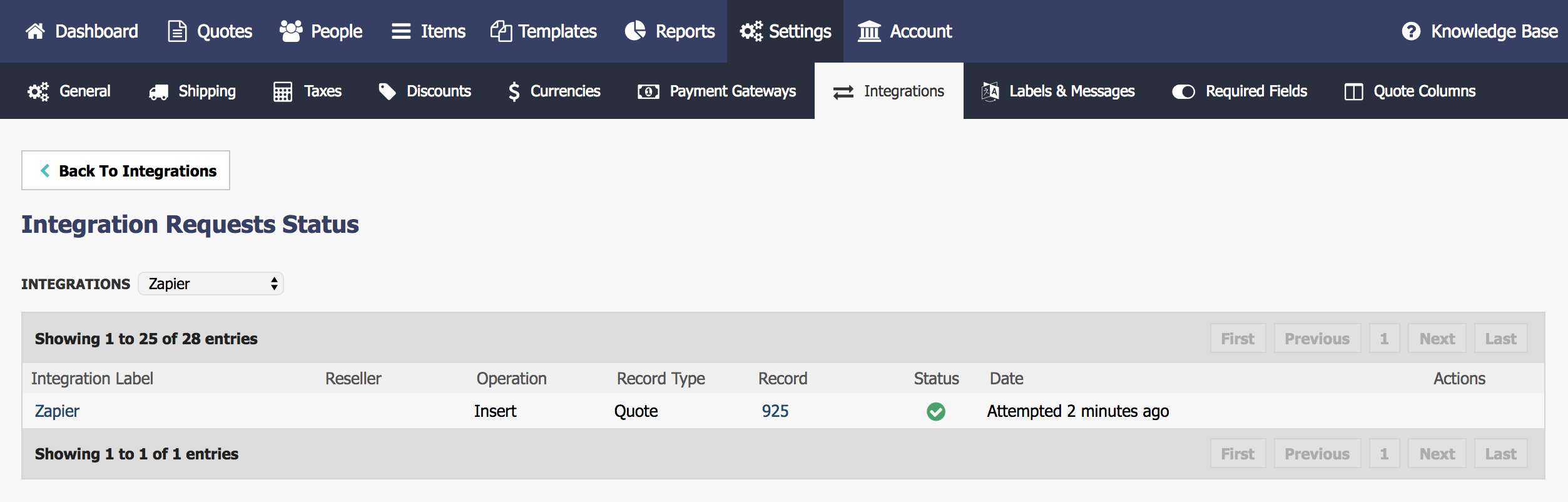Click the 'Insert' operation cell
Screen dimensions: 1568x502
click(x=495, y=411)
